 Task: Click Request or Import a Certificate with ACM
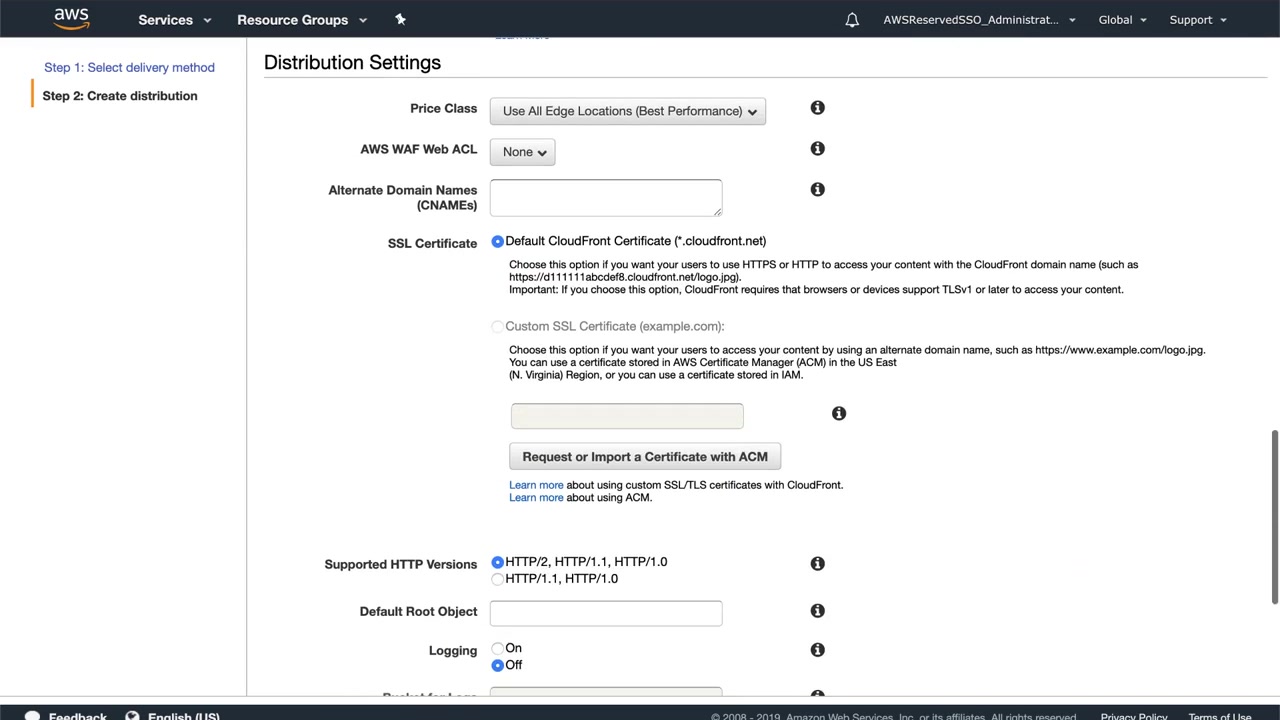645,457
